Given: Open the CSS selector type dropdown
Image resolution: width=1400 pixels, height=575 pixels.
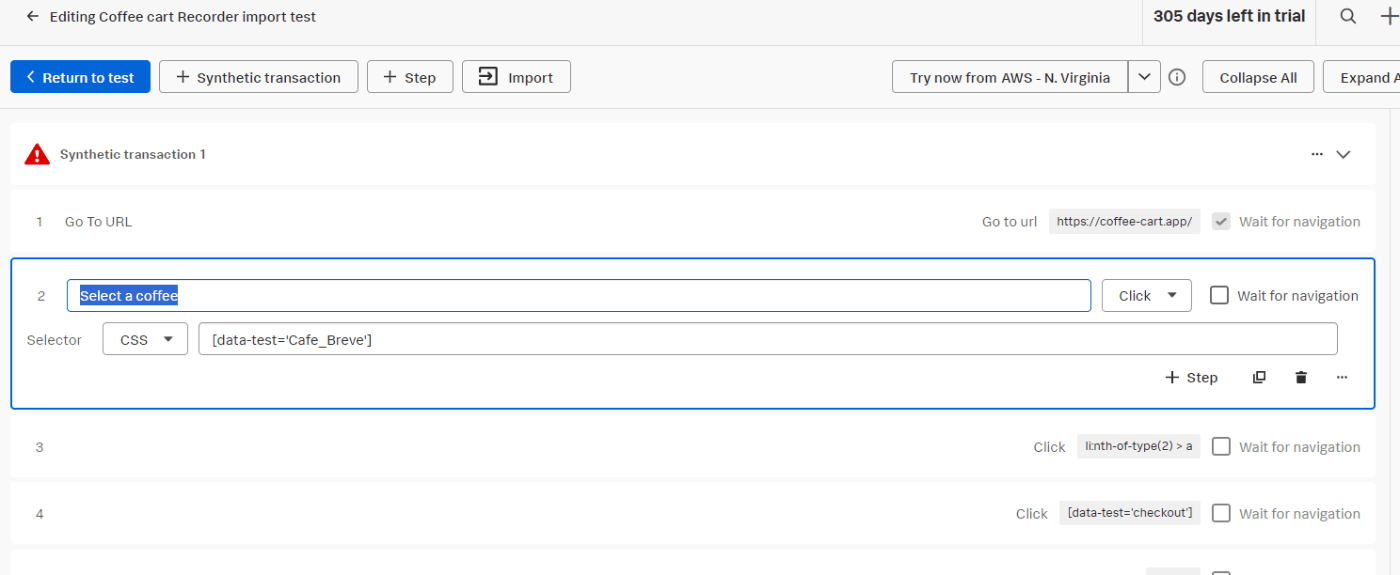Looking at the screenshot, I should pyautogui.click(x=145, y=339).
